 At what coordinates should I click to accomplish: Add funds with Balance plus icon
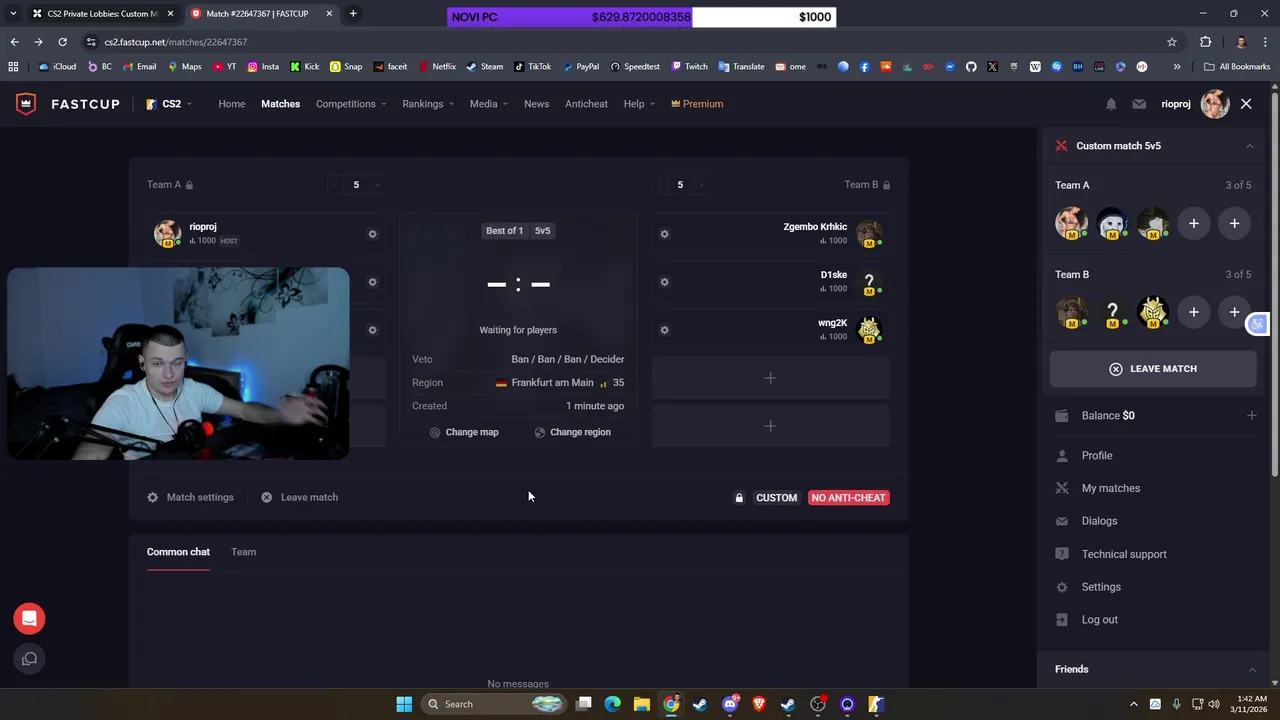(1251, 416)
